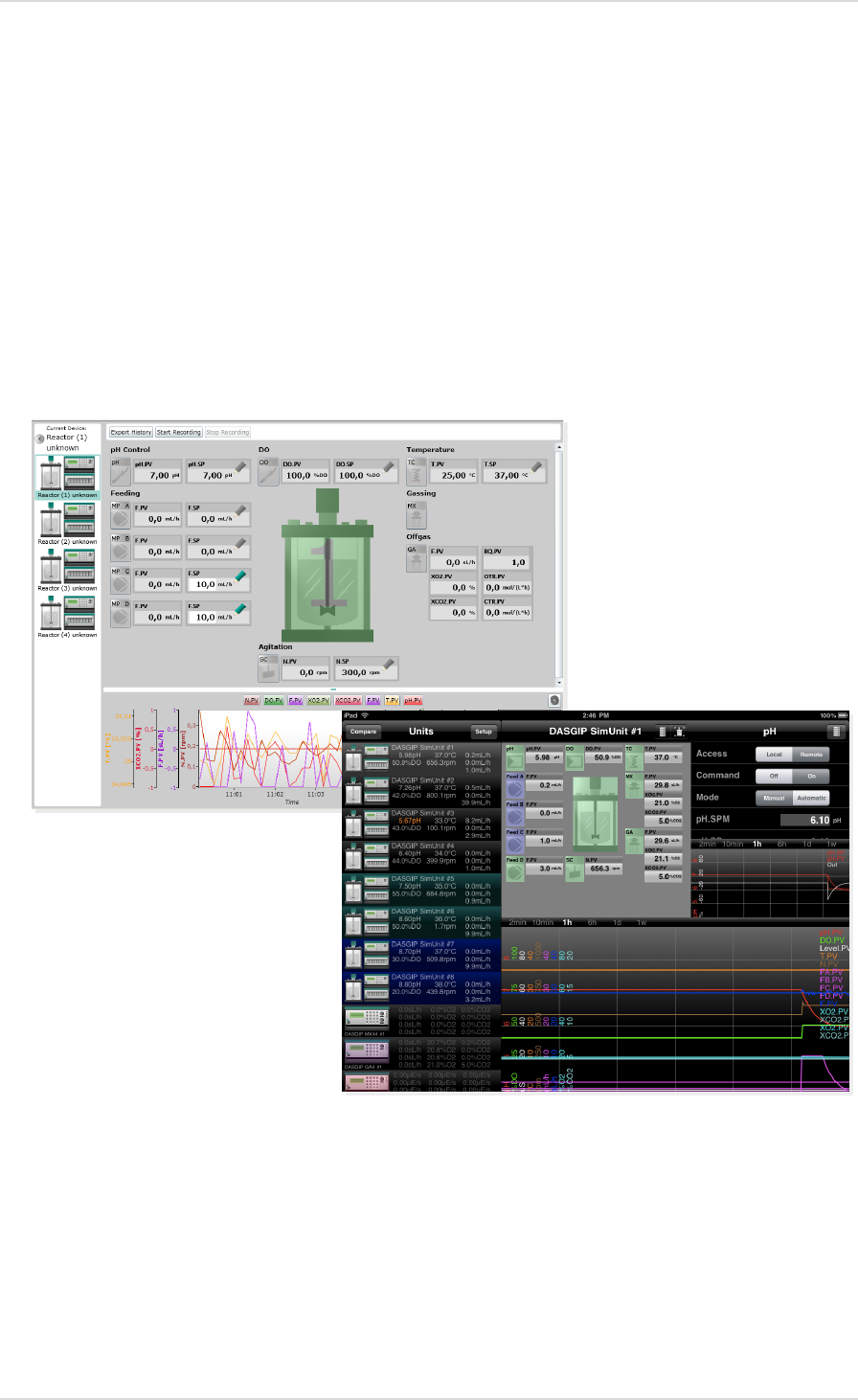Click the MP C feeding pump icon
Viewport: 858px width, 1400px height.
pos(120,581)
